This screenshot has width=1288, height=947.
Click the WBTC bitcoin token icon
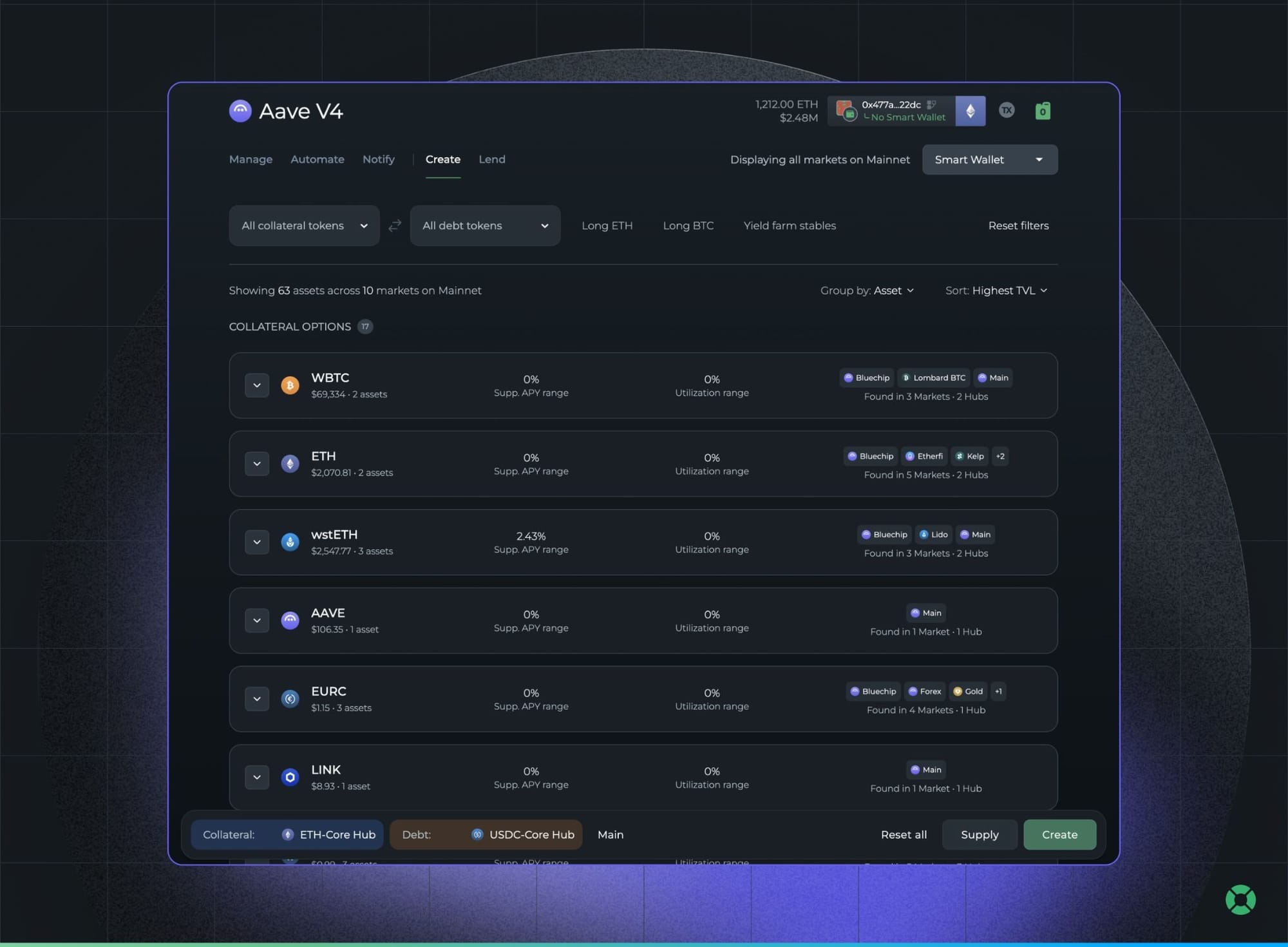290,385
